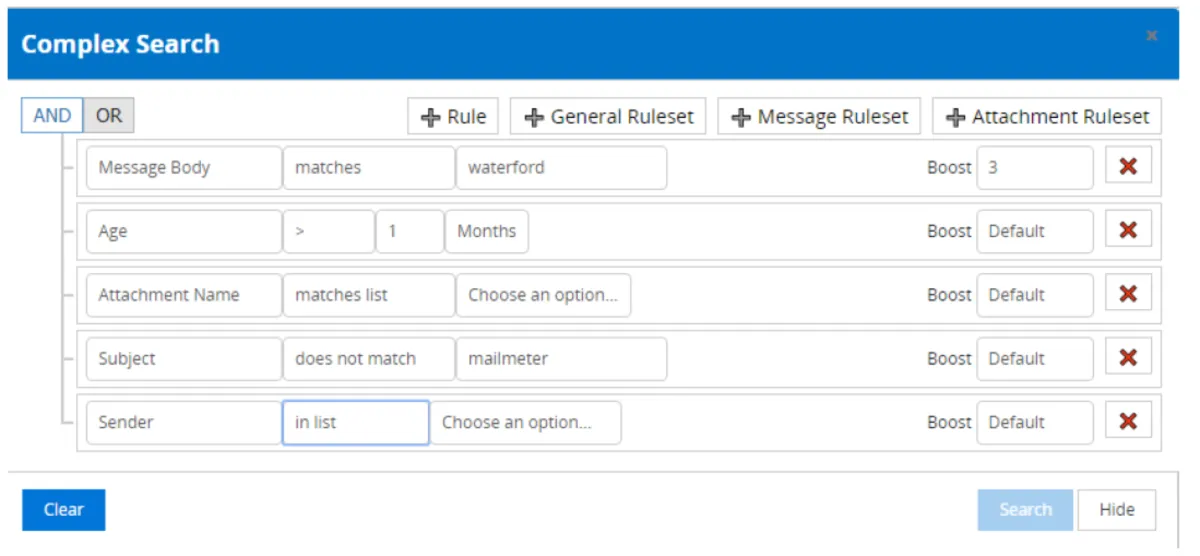Open the Message Body field dropdown
The image size is (1200, 556).
(x=184, y=168)
